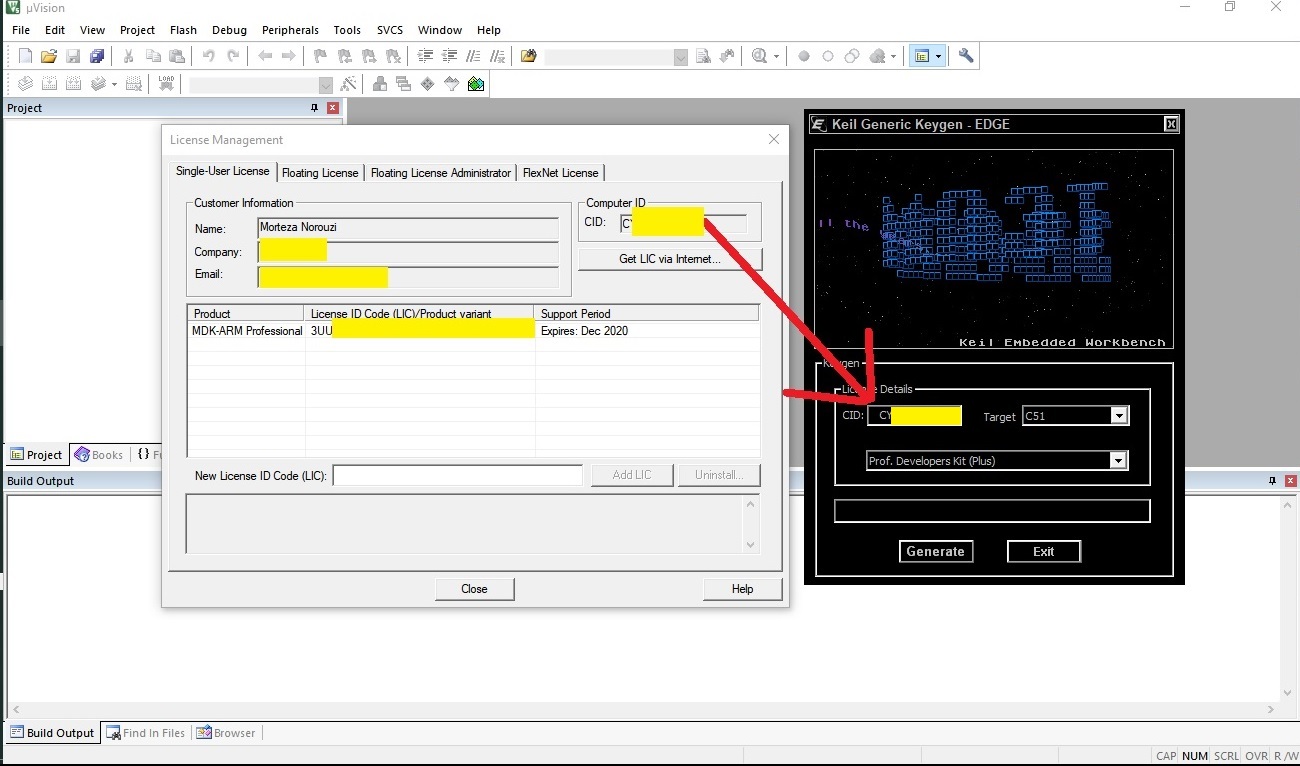Open Configuration using the wrench icon
This screenshot has height=766, width=1300.
pos(966,57)
